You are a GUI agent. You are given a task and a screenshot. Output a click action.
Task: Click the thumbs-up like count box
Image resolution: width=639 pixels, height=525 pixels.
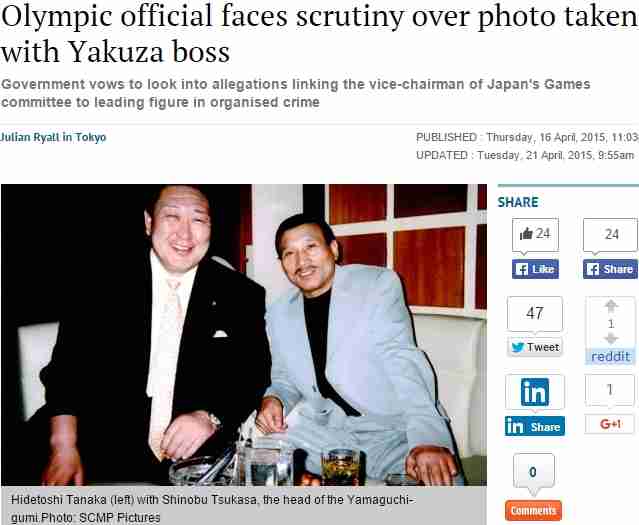(535, 235)
